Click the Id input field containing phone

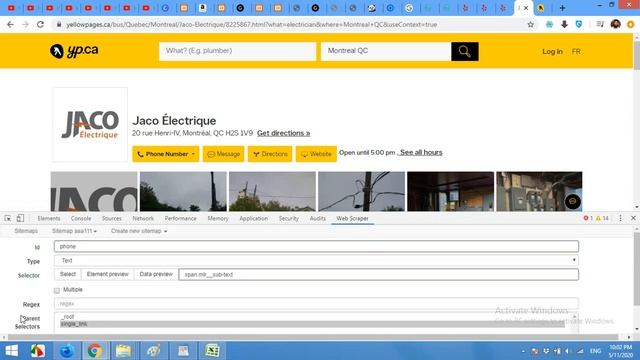316,247
